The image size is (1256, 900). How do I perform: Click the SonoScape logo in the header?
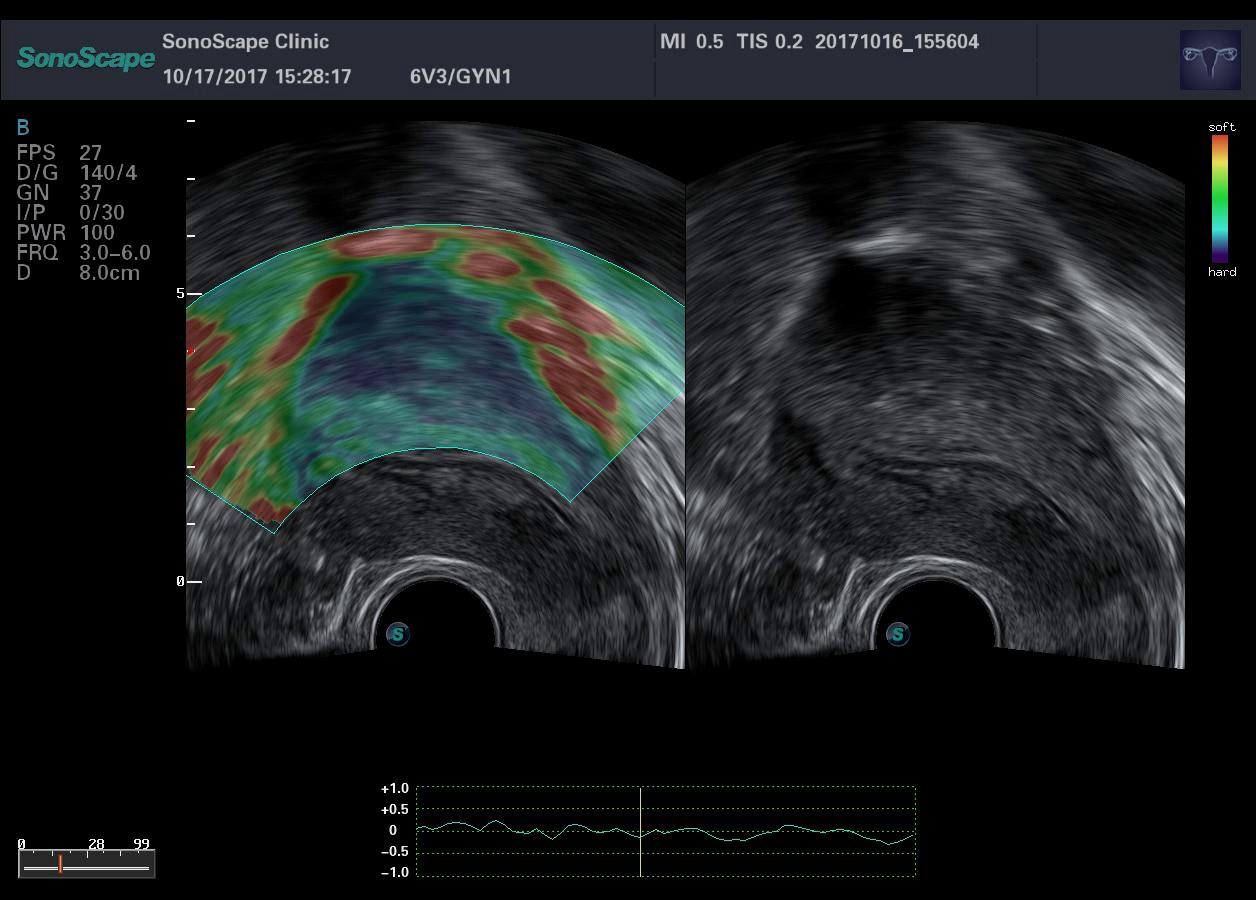pyautogui.click(x=86, y=58)
